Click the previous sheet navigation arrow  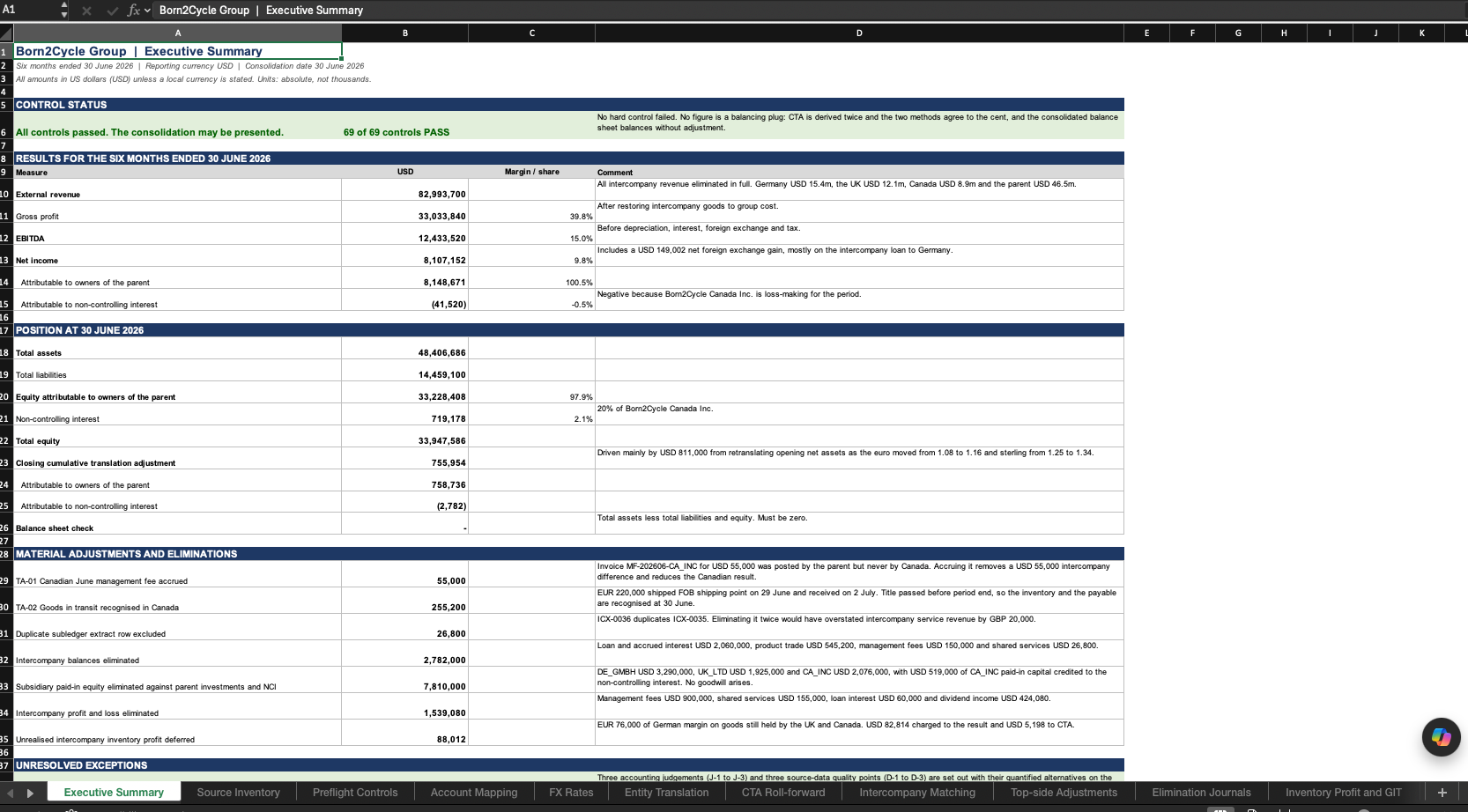[10, 793]
